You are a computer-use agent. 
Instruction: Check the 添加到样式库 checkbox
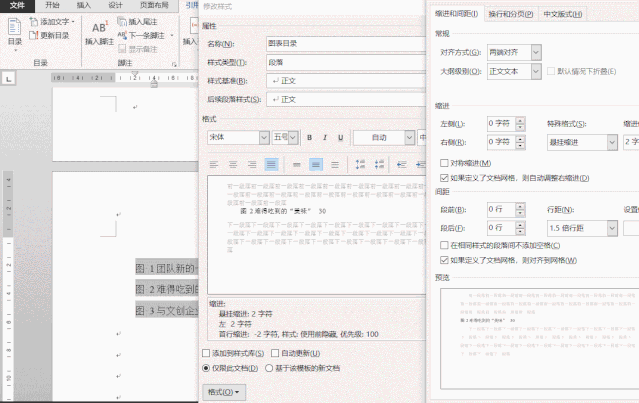point(206,353)
